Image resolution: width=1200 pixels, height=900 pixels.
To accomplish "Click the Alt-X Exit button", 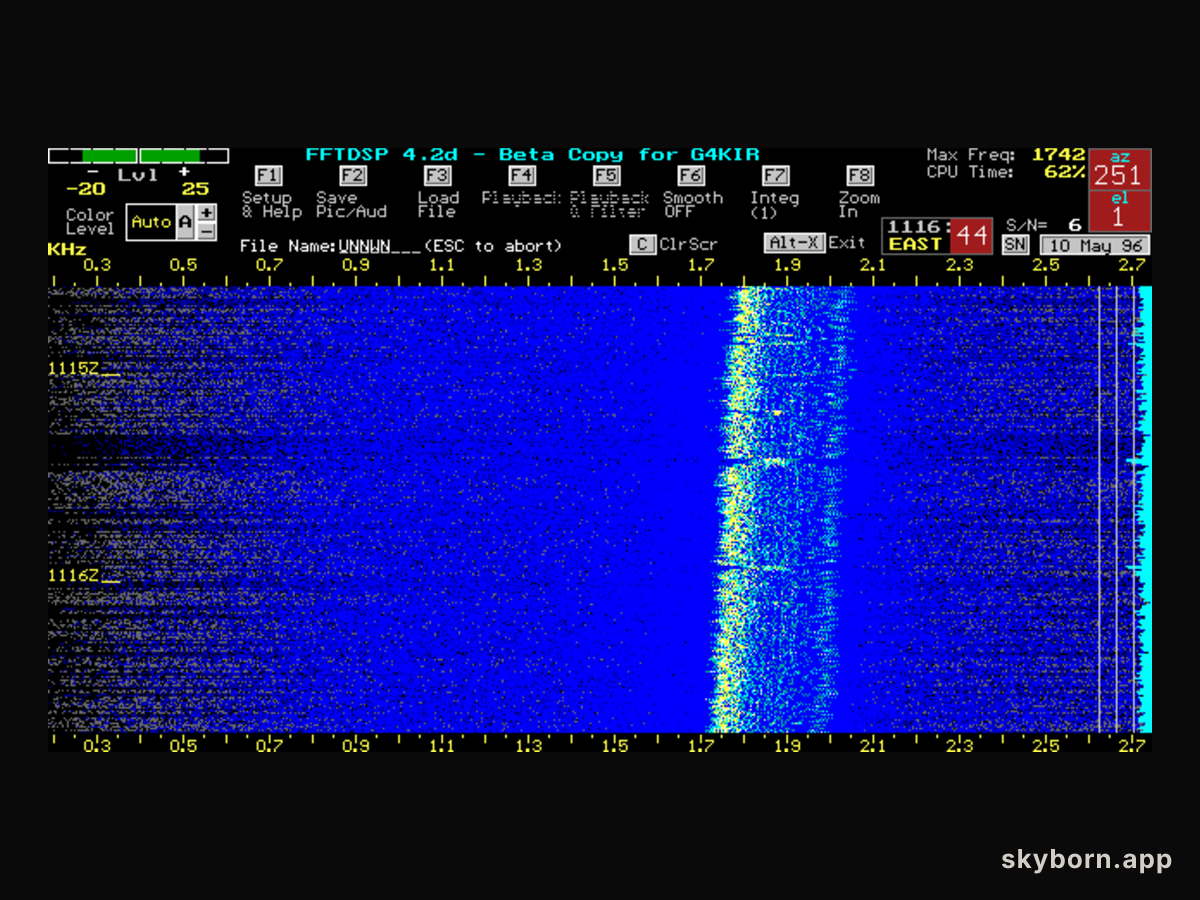I will [x=795, y=243].
